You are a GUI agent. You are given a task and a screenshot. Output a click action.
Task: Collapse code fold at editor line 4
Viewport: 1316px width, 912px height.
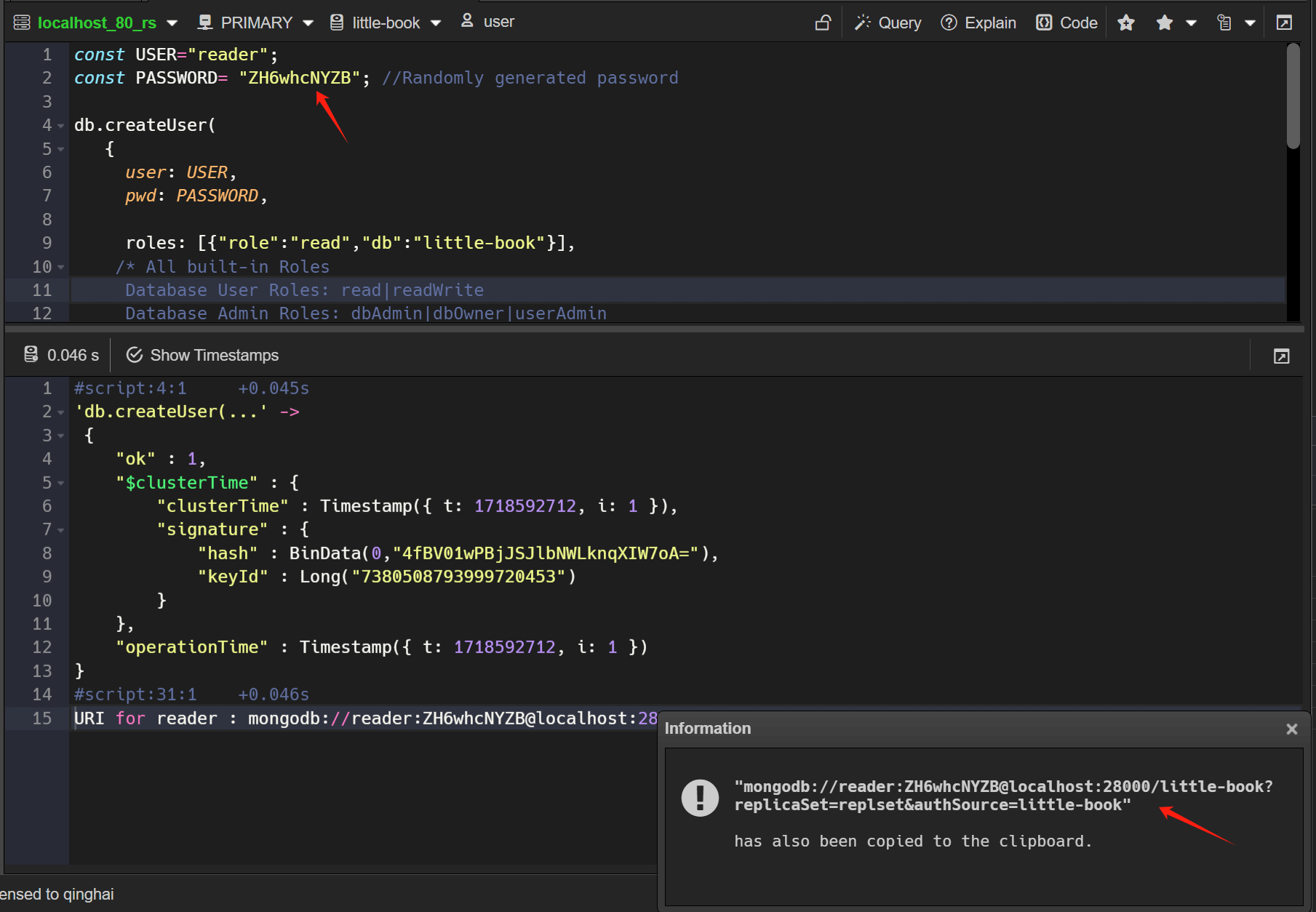[61, 126]
